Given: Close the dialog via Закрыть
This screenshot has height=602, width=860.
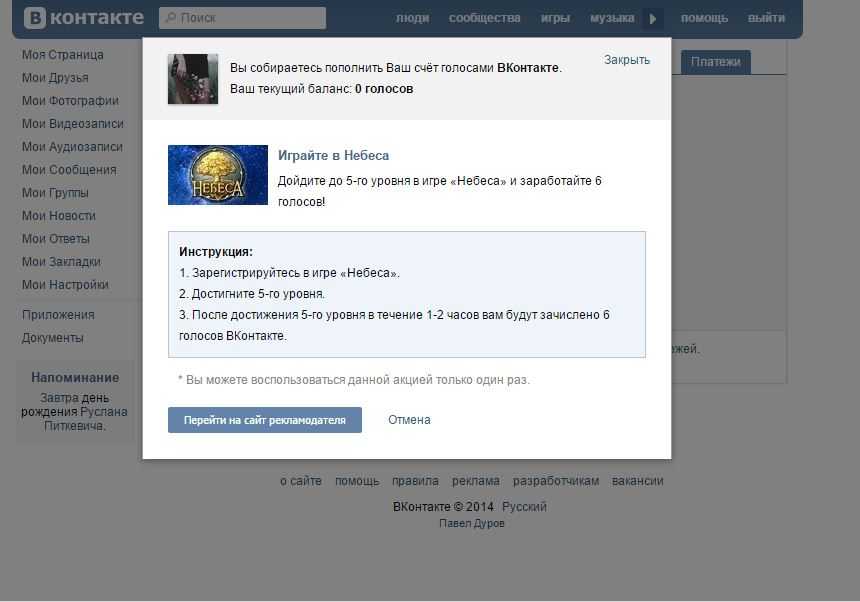Looking at the screenshot, I should (x=626, y=60).
